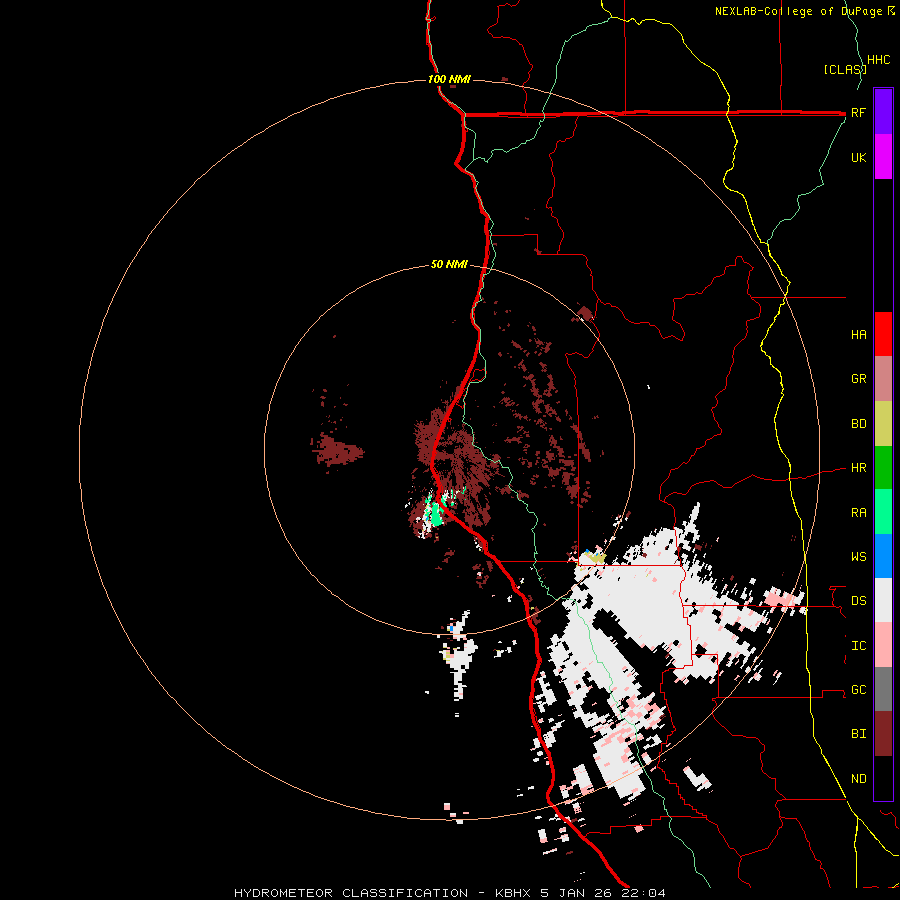
Task: Click the GC legend label
Action: [858, 689]
